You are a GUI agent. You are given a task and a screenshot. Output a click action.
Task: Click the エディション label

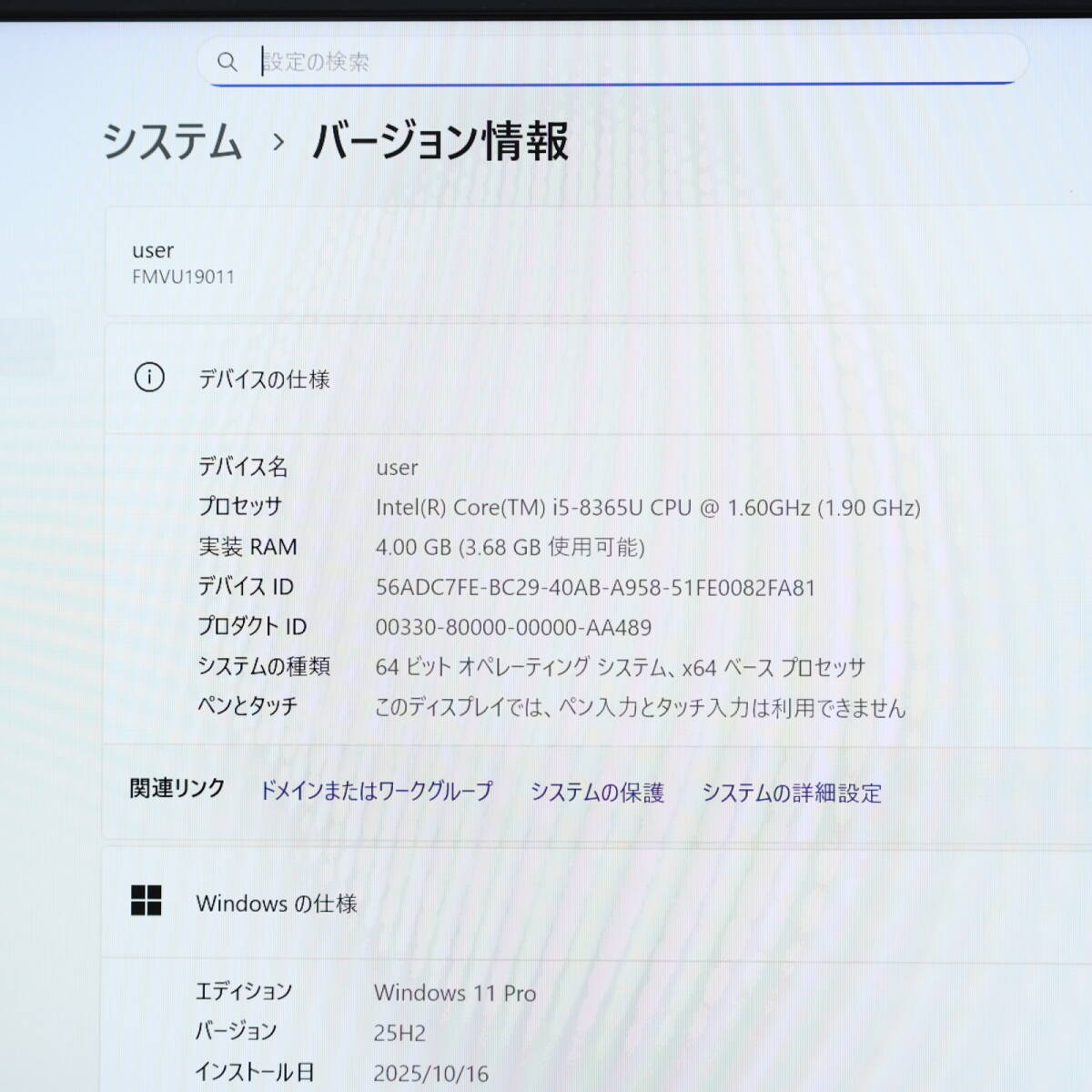click(x=244, y=991)
